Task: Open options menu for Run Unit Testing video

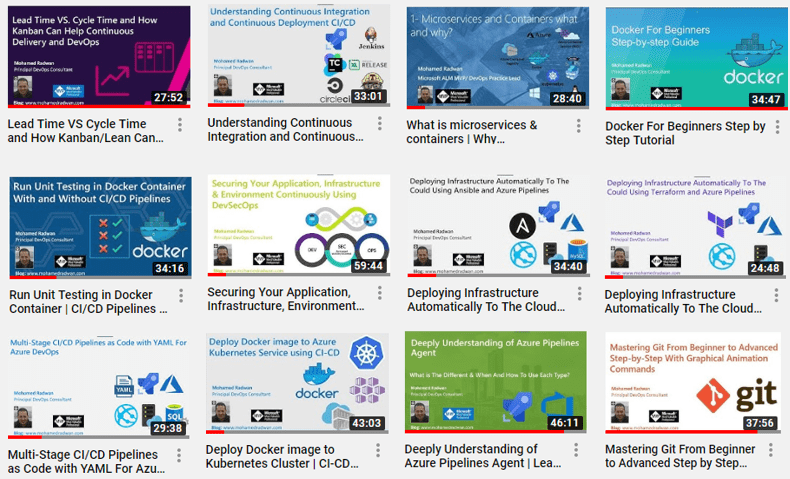Action: [181, 296]
